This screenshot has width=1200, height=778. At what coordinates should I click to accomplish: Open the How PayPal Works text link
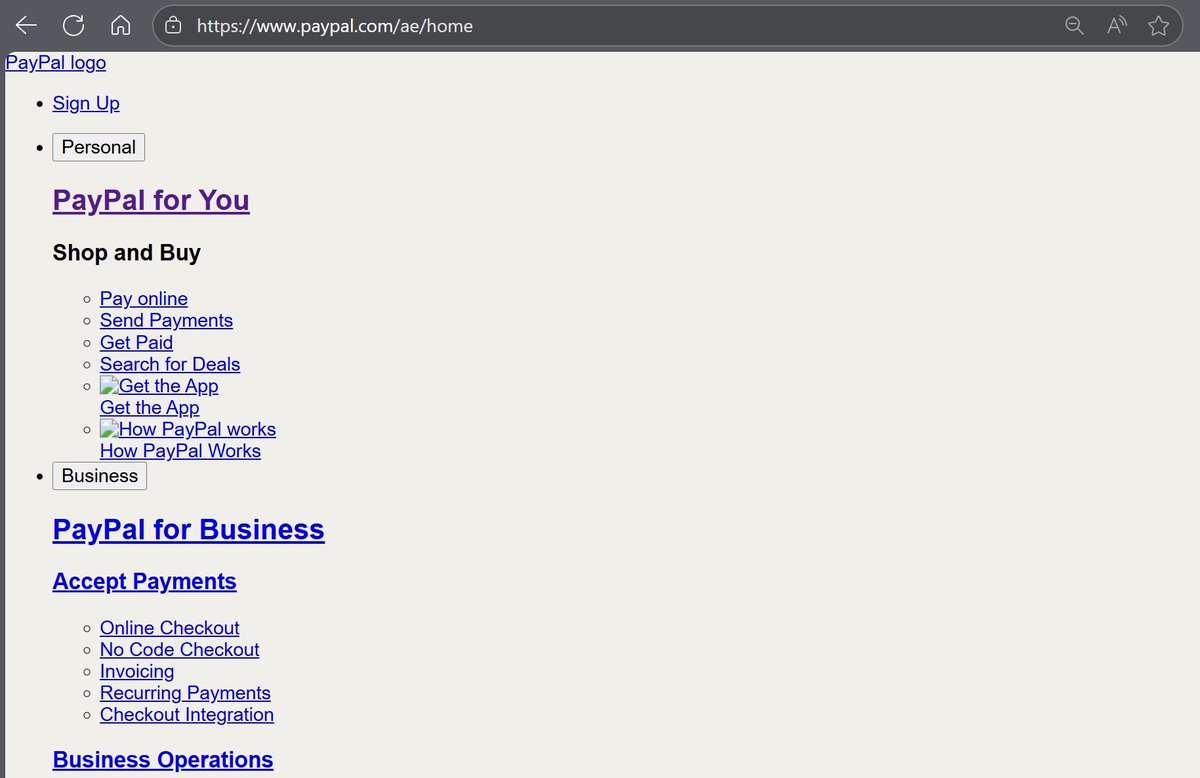[180, 451]
